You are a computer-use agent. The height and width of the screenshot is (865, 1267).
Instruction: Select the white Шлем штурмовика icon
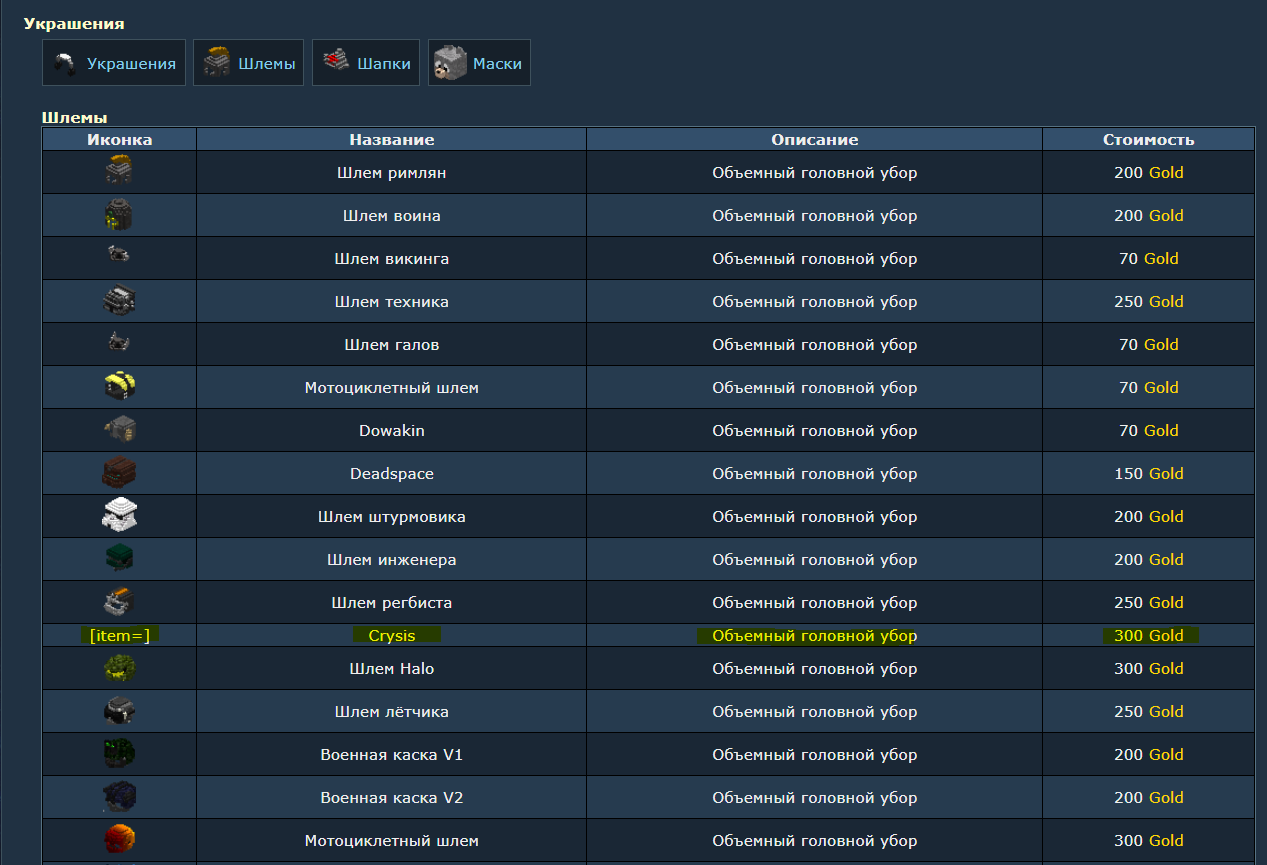tap(119, 516)
